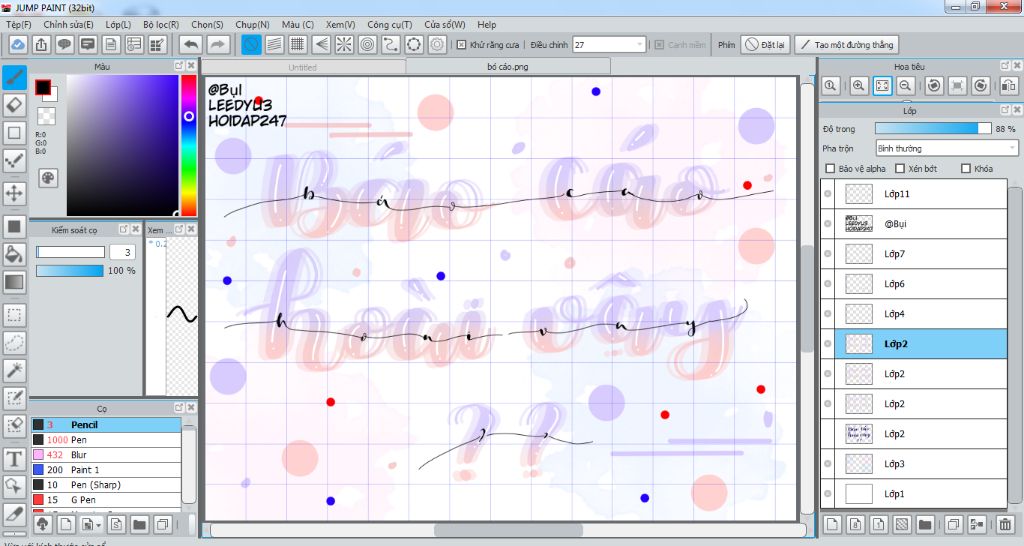Select the Magic Wand tool
Image resolution: width=1024 pixels, height=546 pixels.
pos(14,370)
